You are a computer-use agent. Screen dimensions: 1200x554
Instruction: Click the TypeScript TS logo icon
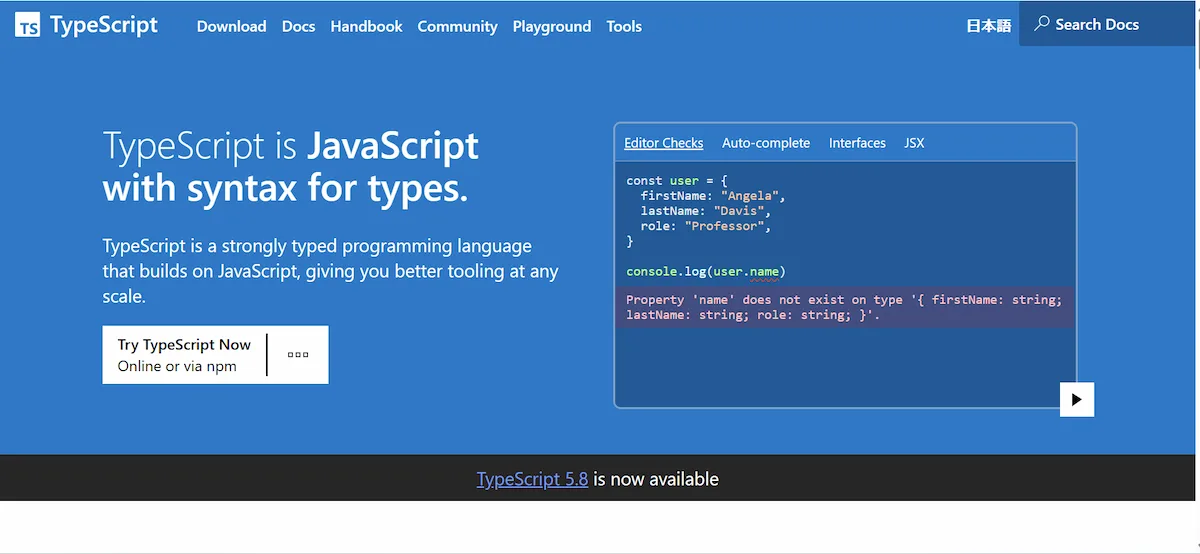(x=28, y=25)
